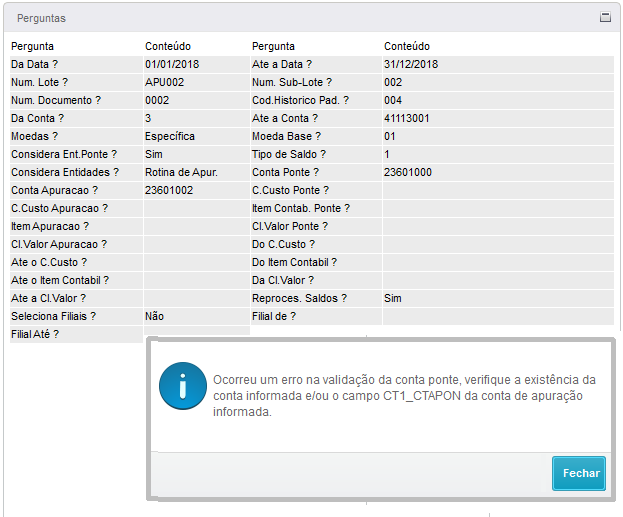Click empty content cell of C.Custo Apuracao

pos(197,208)
